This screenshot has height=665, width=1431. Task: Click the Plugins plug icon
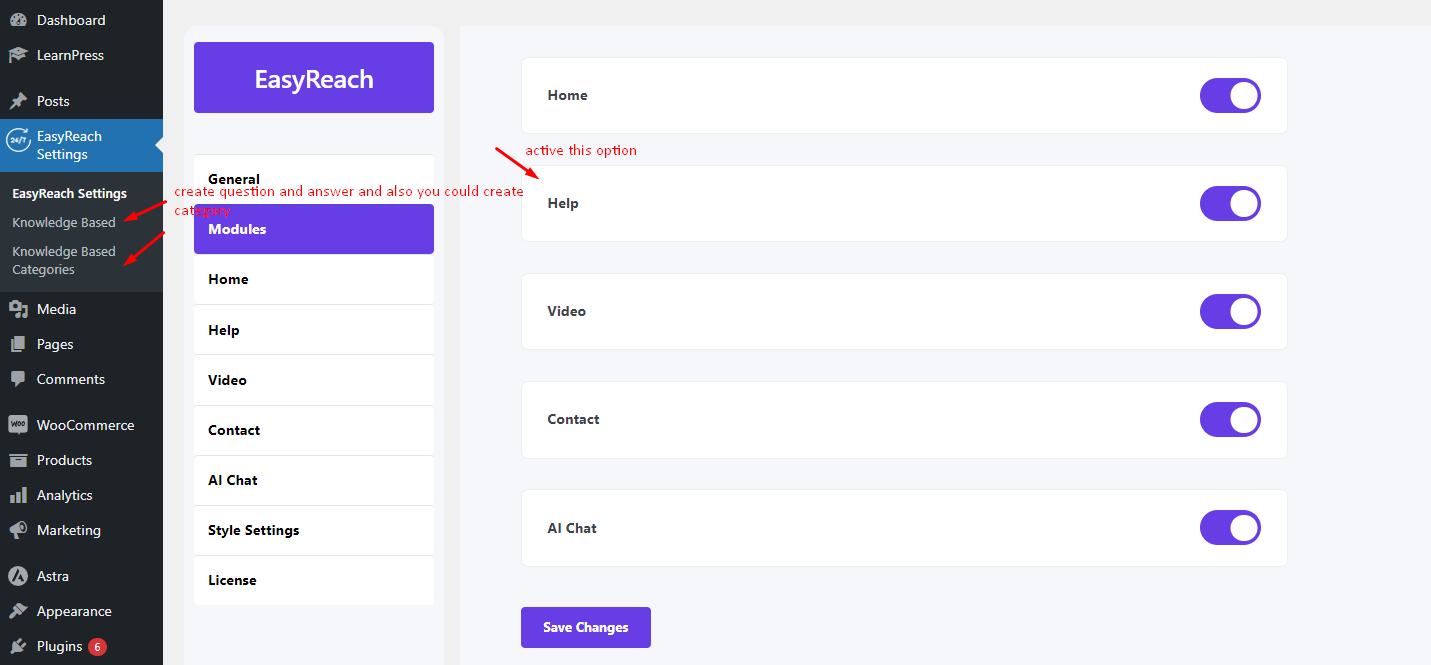(18, 646)
